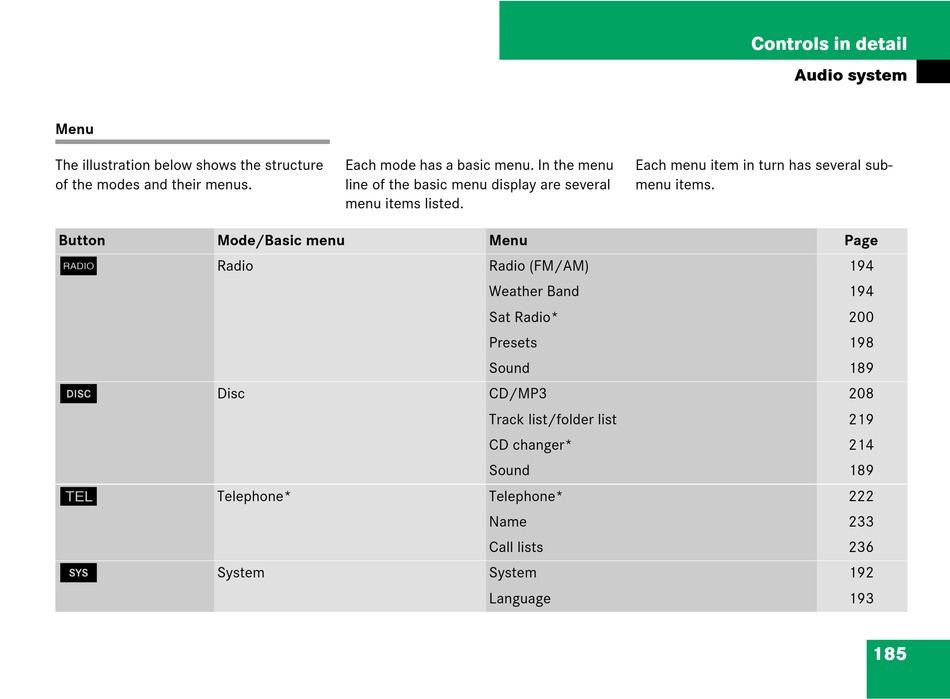Viewport: 950px width, 699px height.
Task: Click the CD/MP3 menu entry
Action: 517,394
